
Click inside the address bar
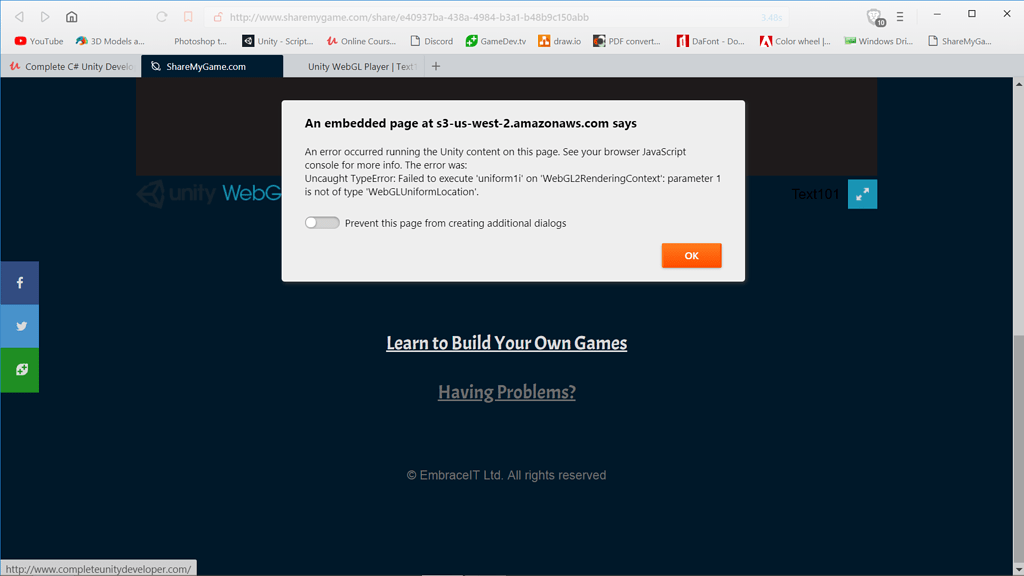click(x=450, y=17)
